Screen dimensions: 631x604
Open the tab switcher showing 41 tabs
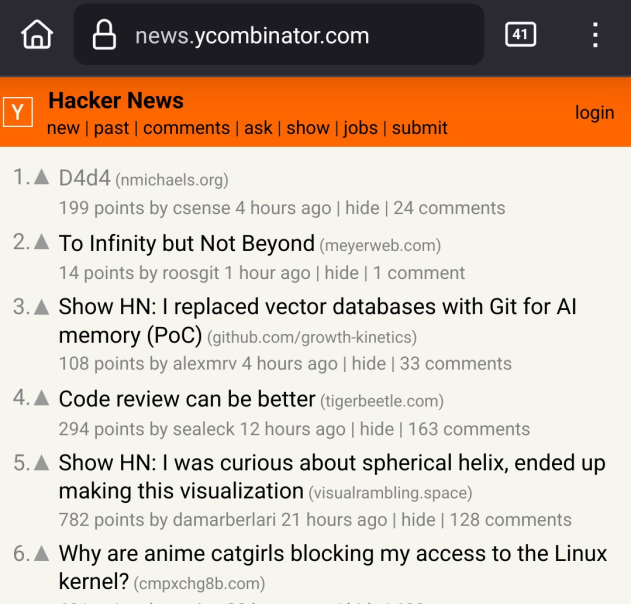(x=520, y=35)
